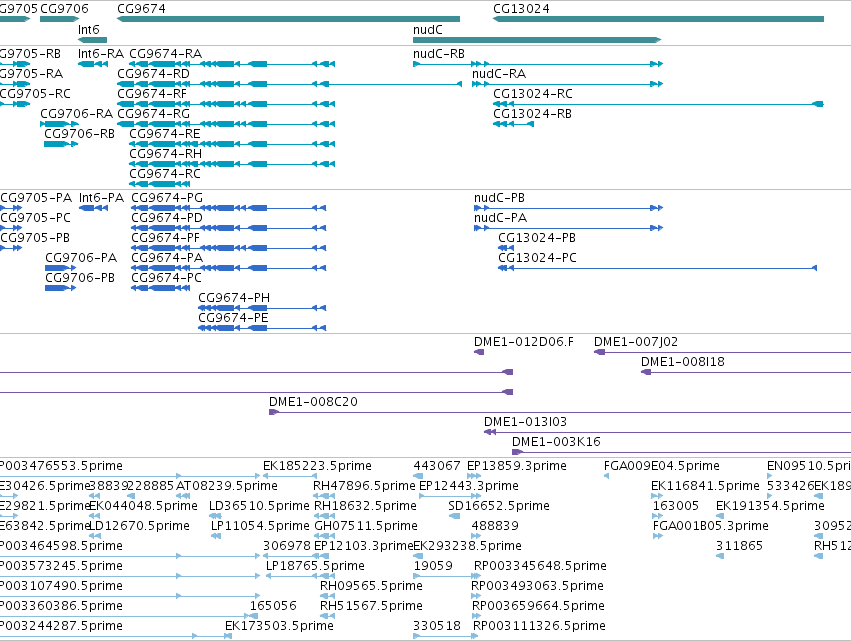
Task: Select the CG13024 gene bar
Action: tap(658, 19)
